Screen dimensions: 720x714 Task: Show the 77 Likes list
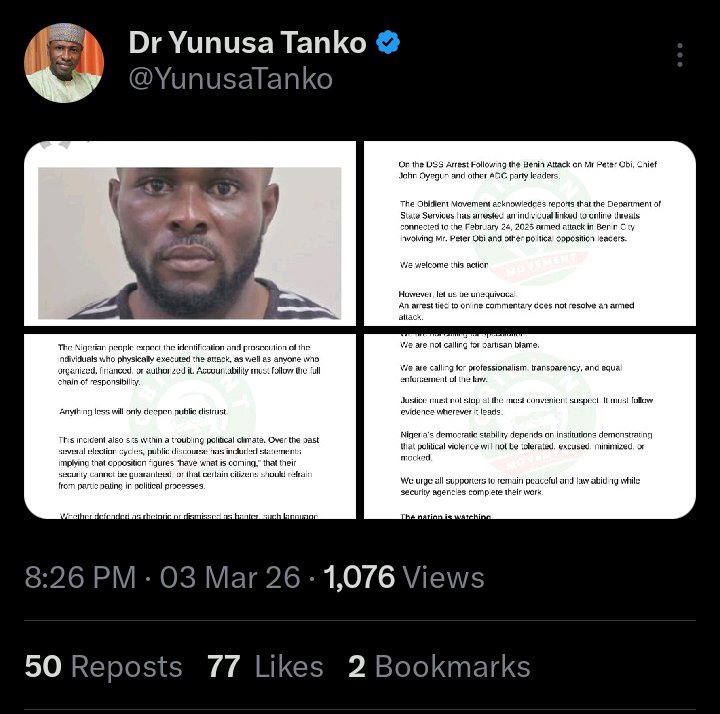[266, 667]
